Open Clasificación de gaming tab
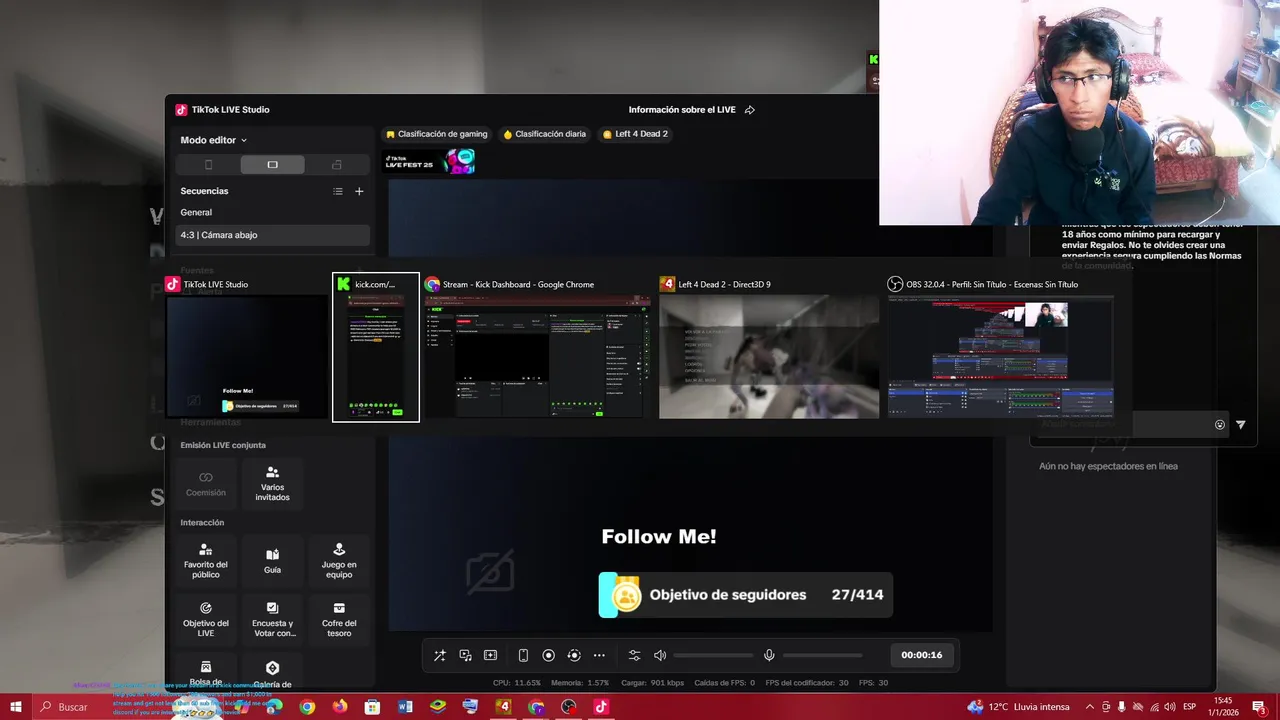The height and width of the screenshot is (720, 1280). coord(437,134)
